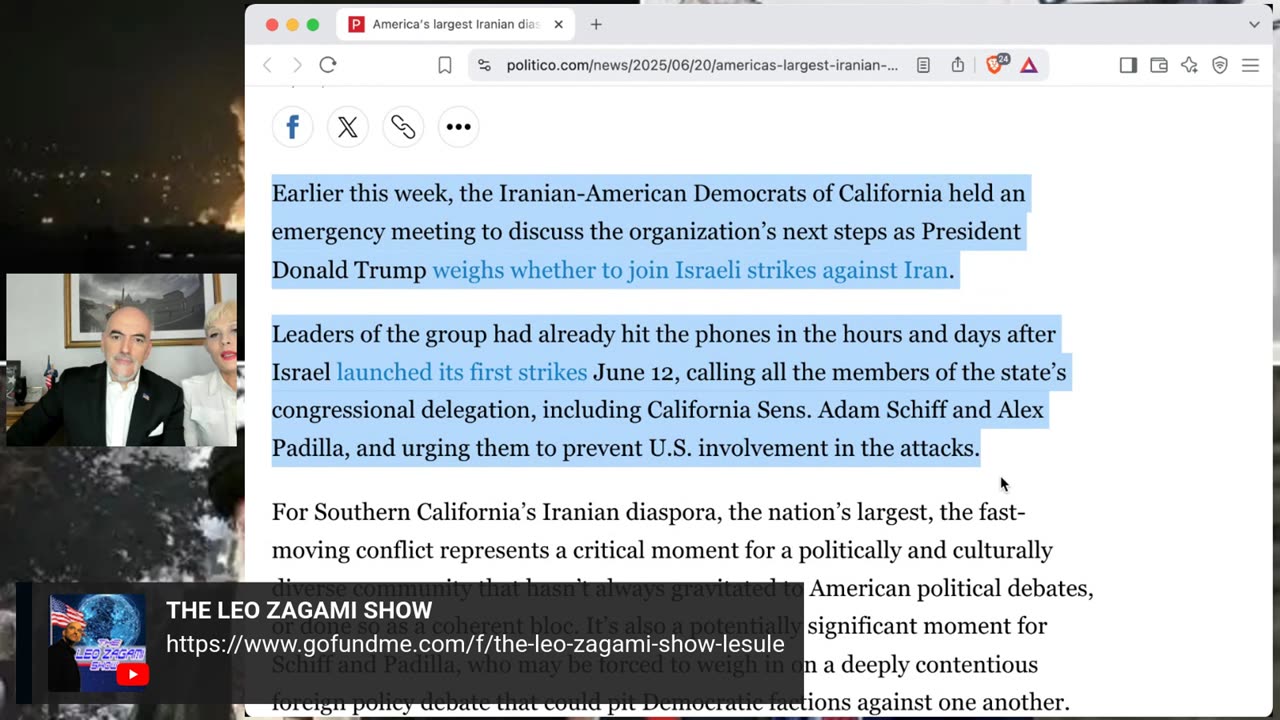Open reader mode icon
The image size is (1280, 720).
[x=923, y=65]
